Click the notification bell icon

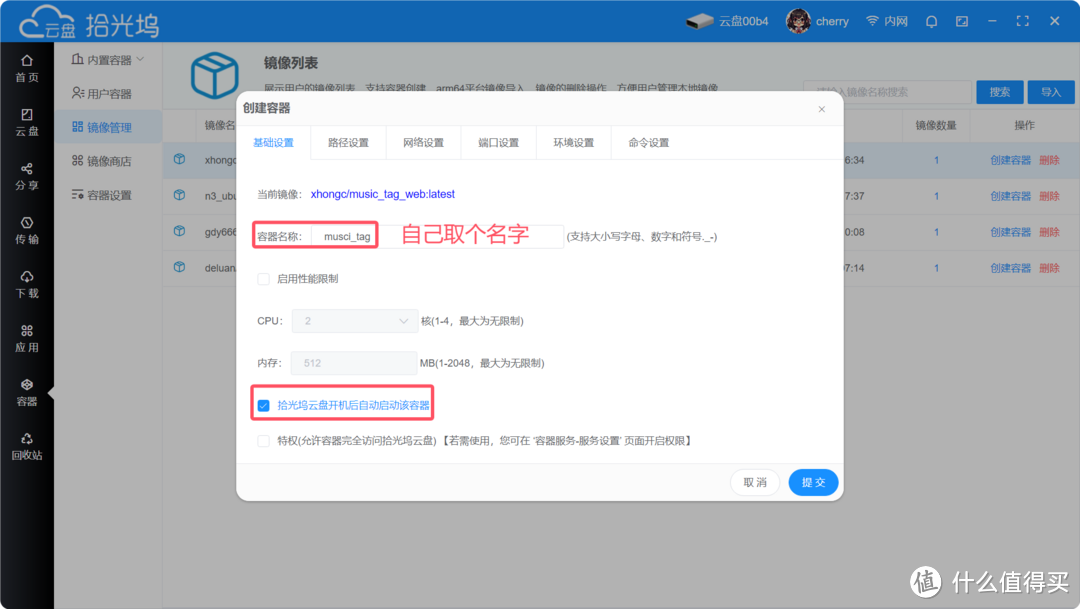pyautogui.click(x=931, y=21)
